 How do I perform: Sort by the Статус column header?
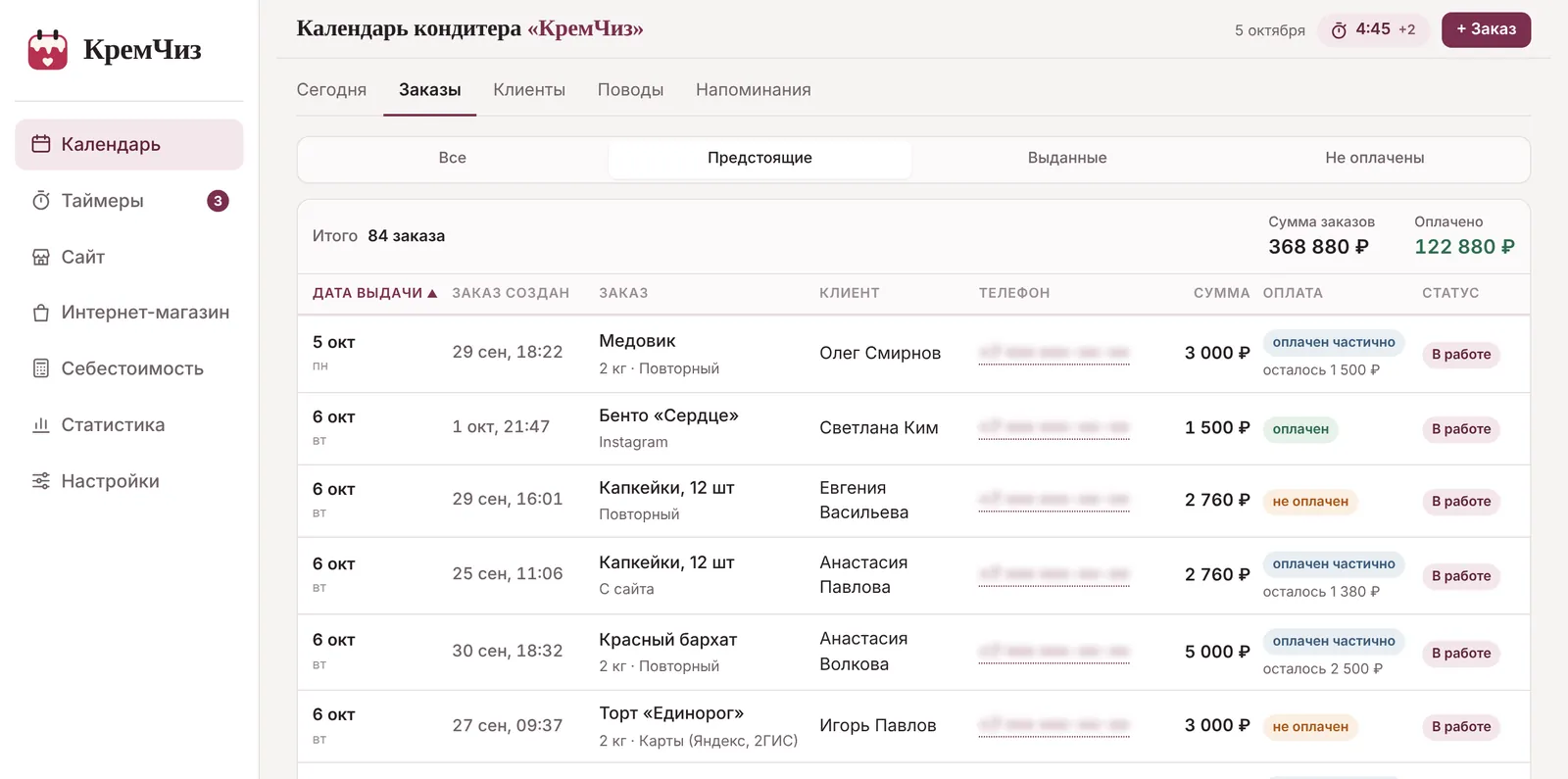coord(1450,293)
